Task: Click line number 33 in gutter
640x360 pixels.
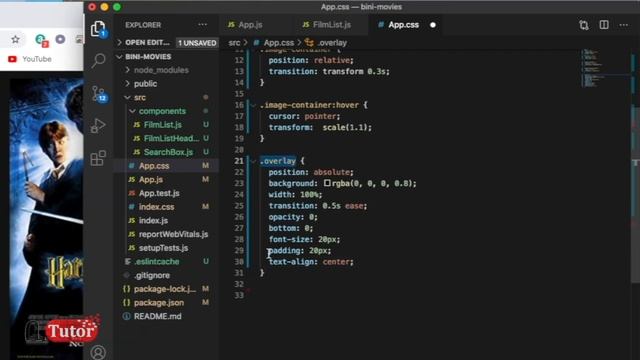Action: pos(239,296)
